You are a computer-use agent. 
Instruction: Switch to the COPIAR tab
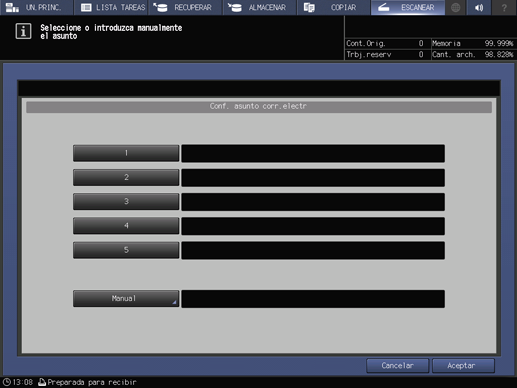(x=333, y=7)
